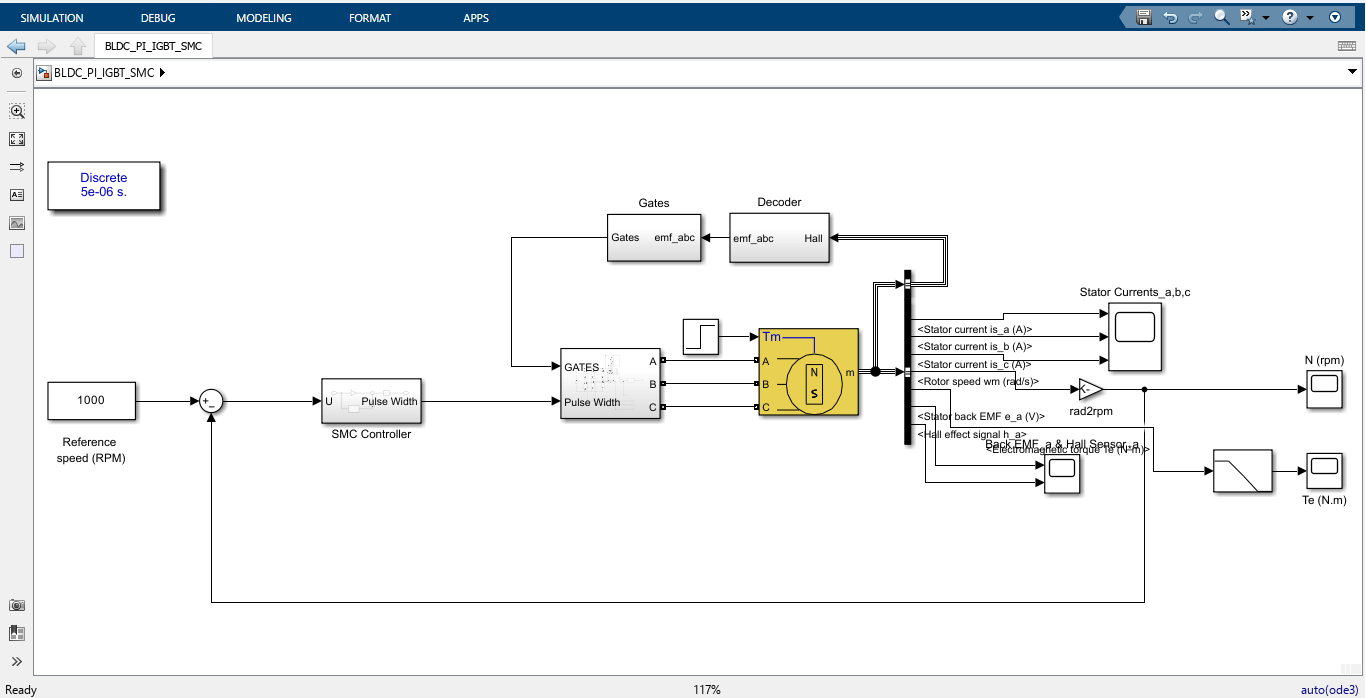This screenshot has width=1366, height=698.
Task: Open the dropdown next to the favorites star icon
Action: coord(1266,17)
